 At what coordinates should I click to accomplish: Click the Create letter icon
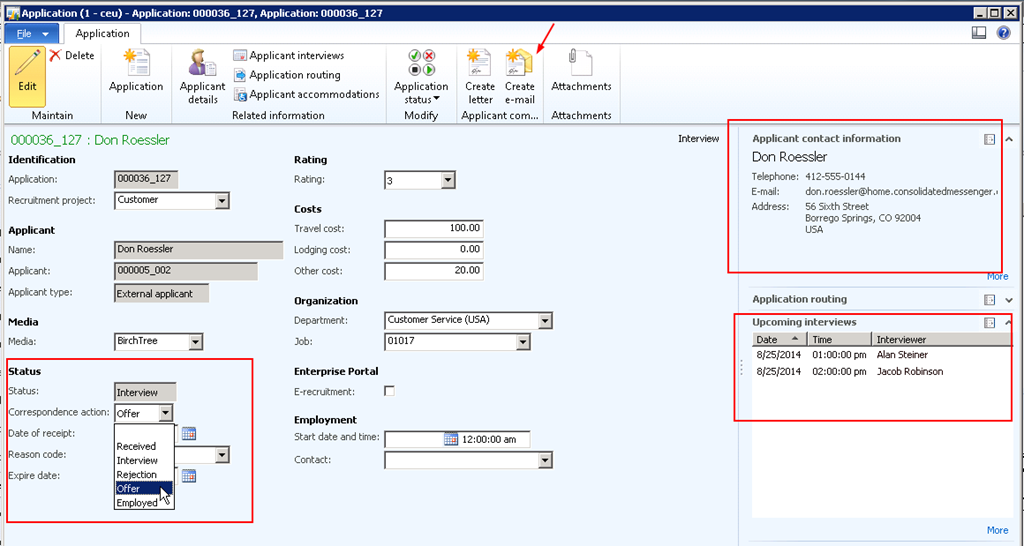pos(480,64)
